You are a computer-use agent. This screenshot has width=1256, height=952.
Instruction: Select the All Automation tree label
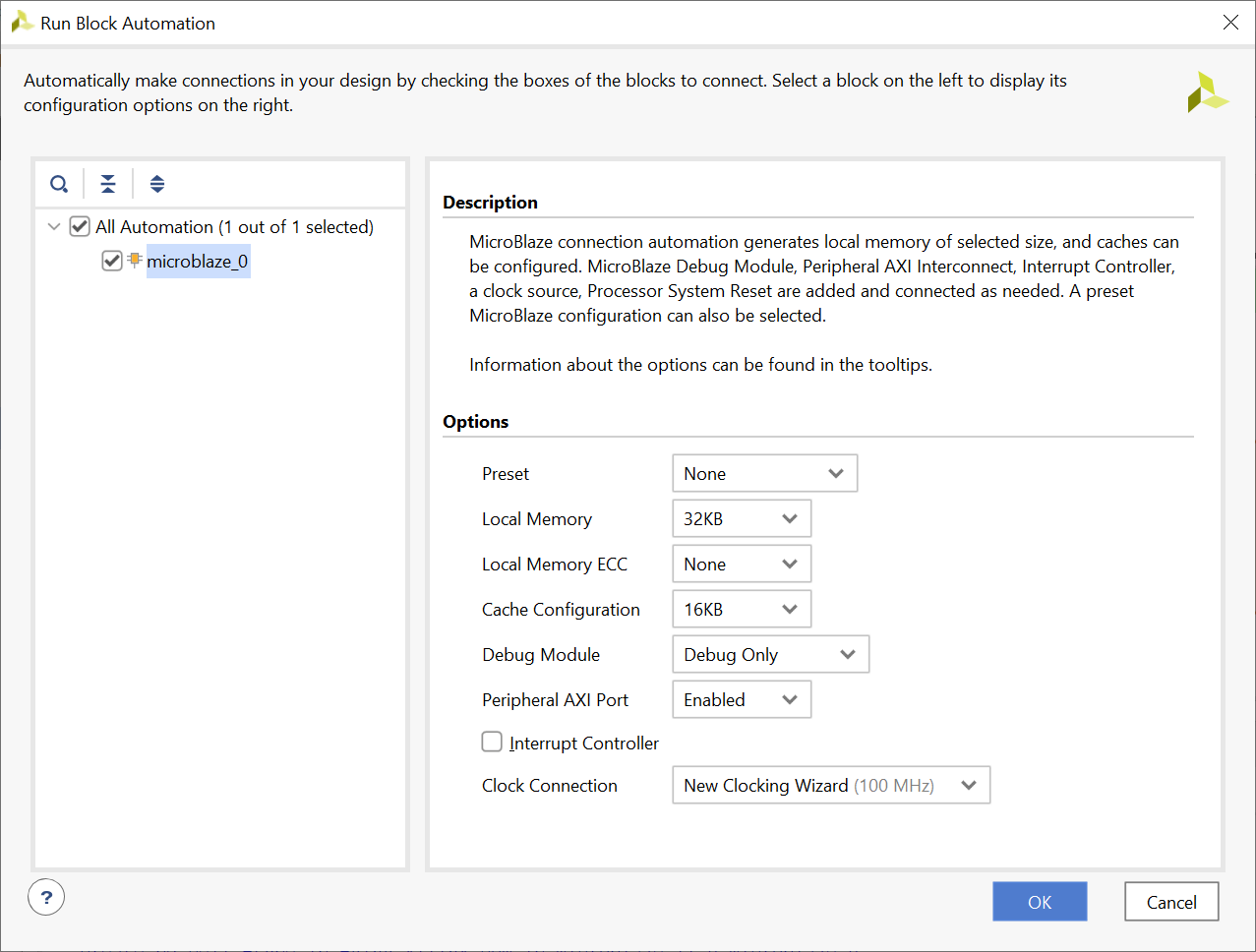point(234,227)
